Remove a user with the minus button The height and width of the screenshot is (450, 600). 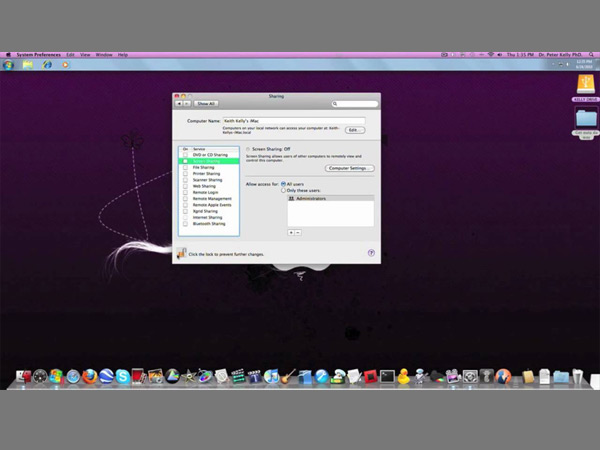click(298, 233)
